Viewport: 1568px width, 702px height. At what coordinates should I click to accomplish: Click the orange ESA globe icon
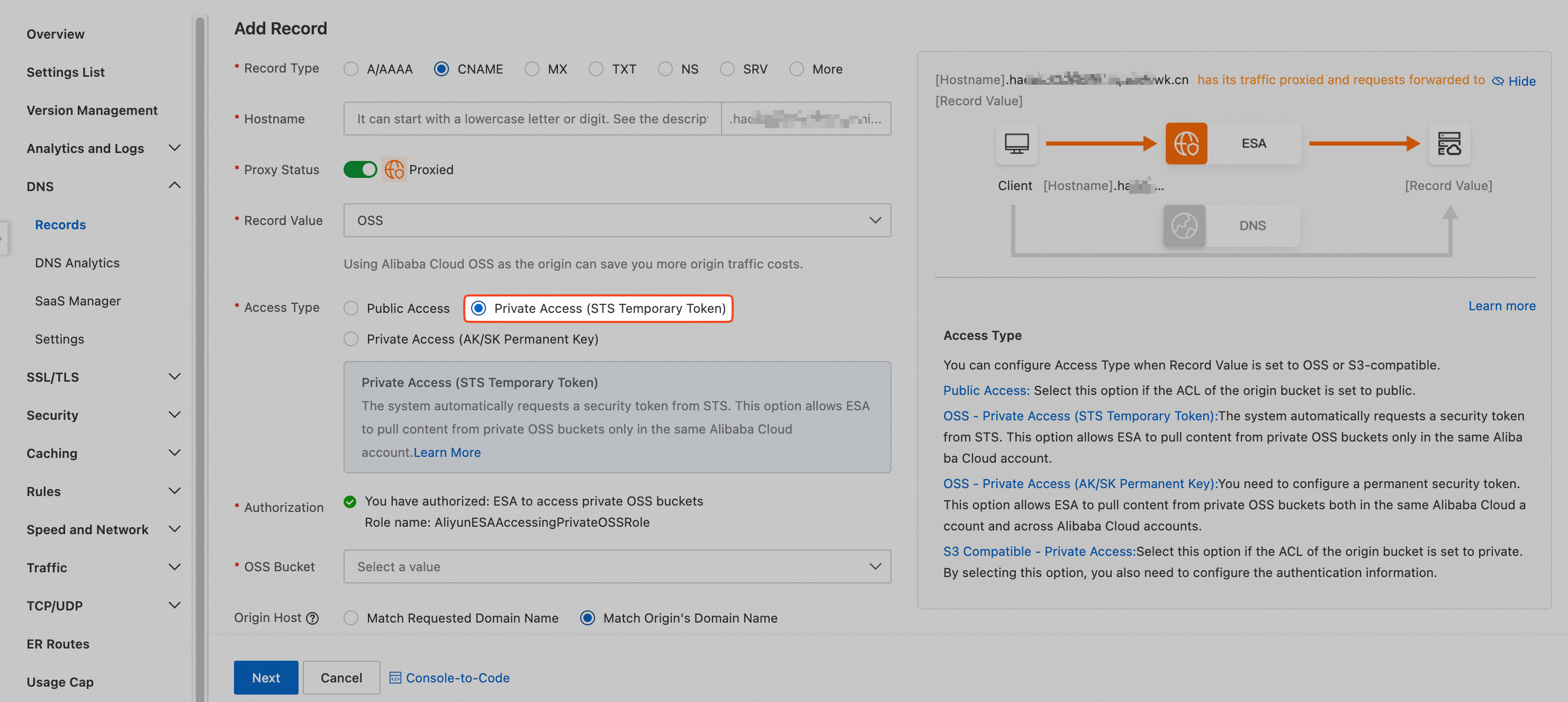click(x=1186, y=143)
